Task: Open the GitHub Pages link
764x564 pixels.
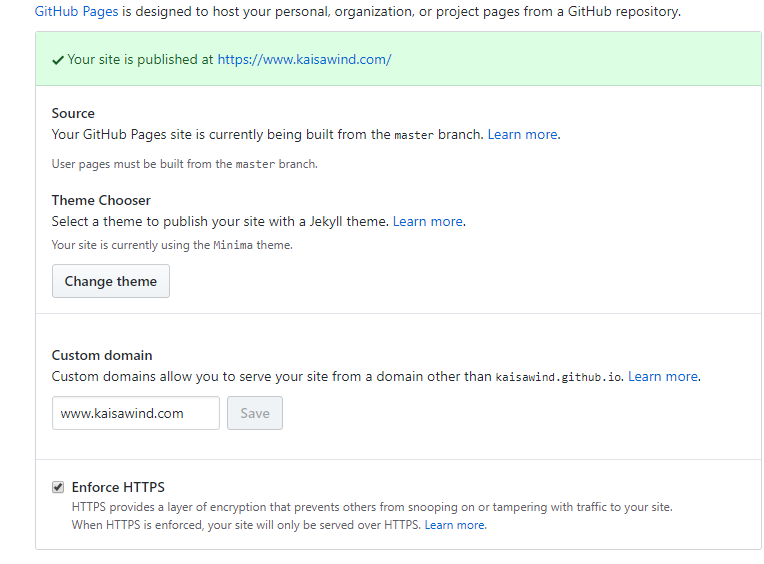Action: click(x=76, y=12)
